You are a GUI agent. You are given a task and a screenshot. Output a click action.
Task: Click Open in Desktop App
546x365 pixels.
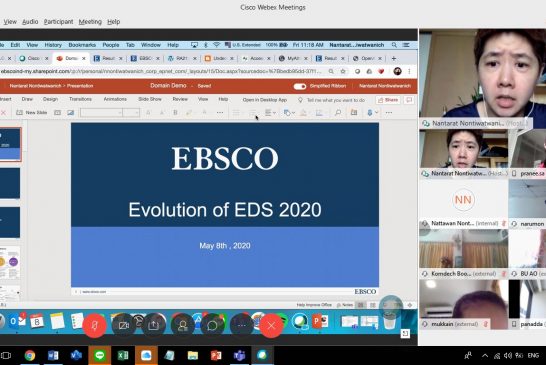[265, 100]
